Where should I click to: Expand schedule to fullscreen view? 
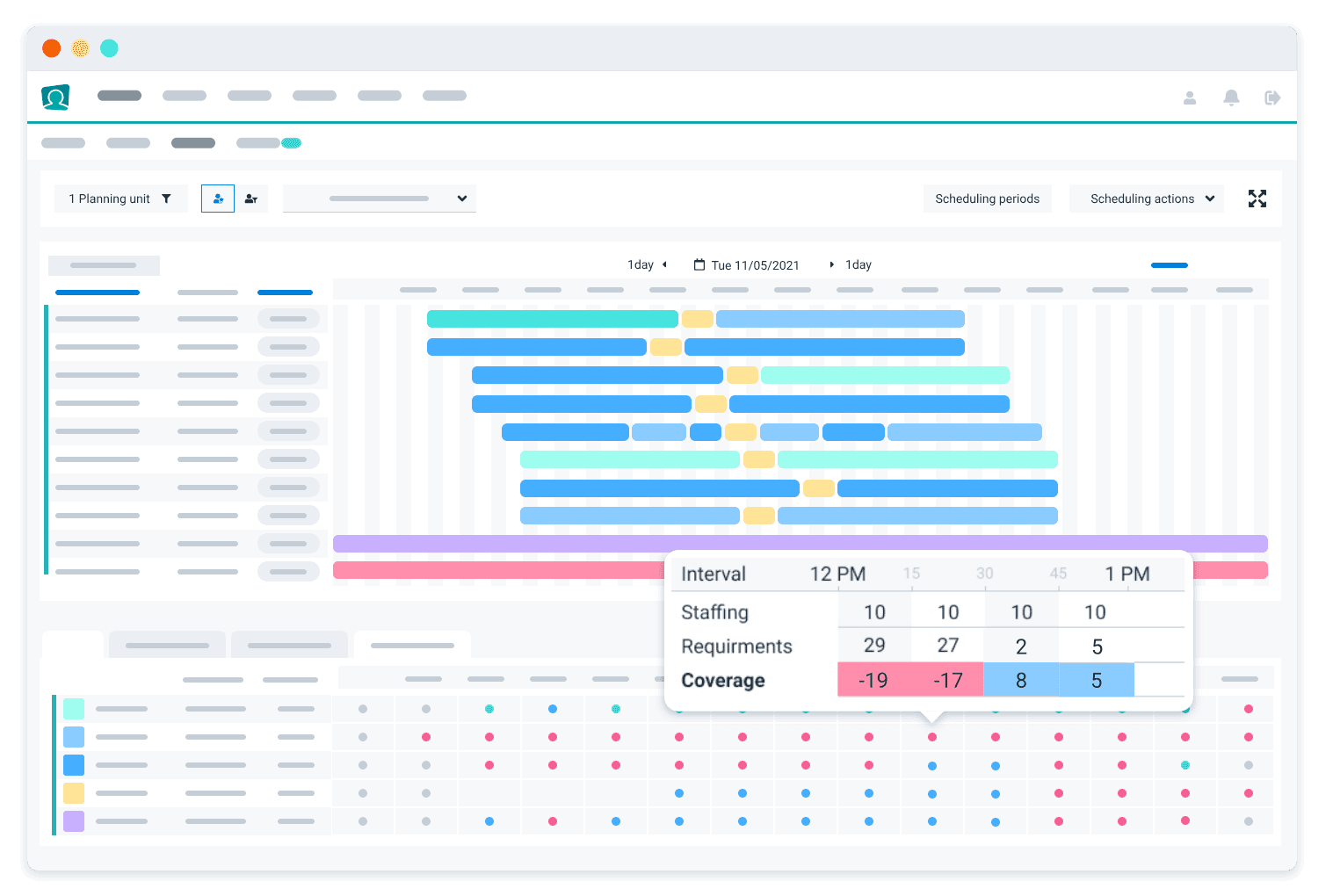pyautogui.click(x=1257, y=199)
